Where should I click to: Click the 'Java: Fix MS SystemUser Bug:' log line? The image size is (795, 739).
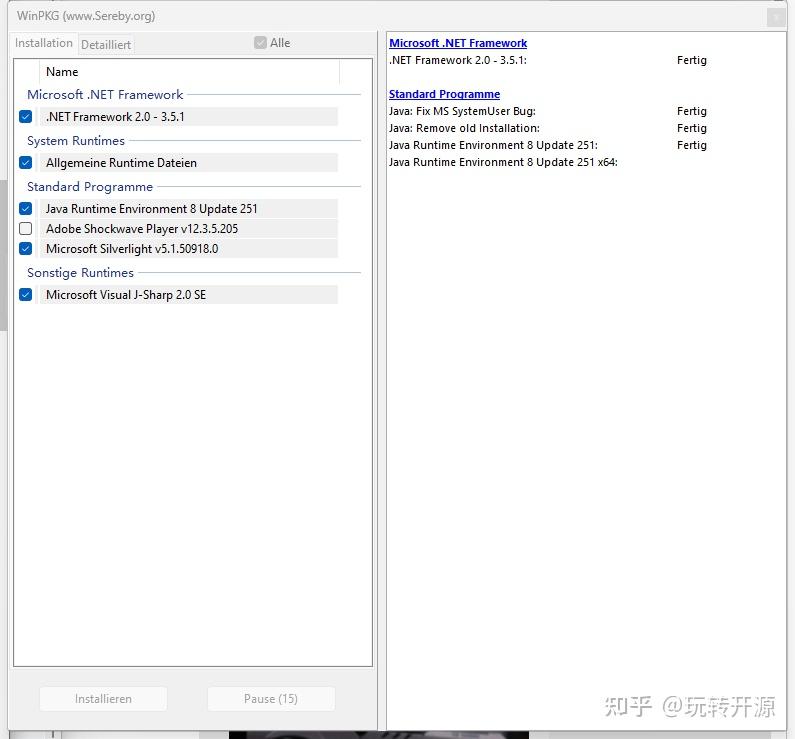[x=462, y=111]
